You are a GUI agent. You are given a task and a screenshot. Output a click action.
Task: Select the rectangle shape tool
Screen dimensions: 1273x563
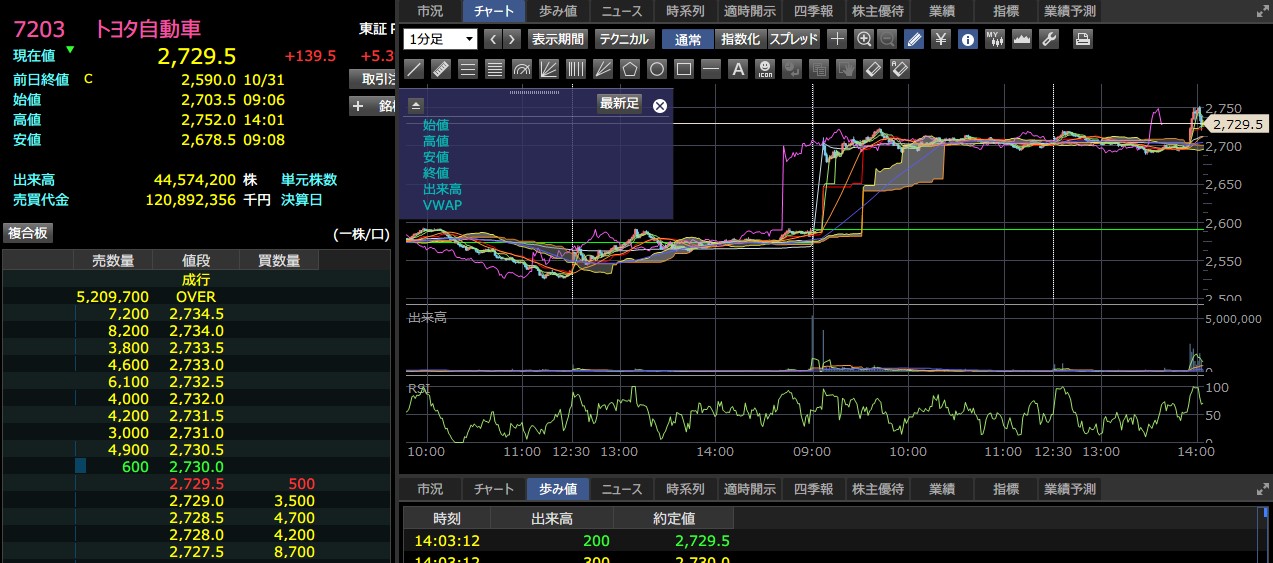(684, 69)
